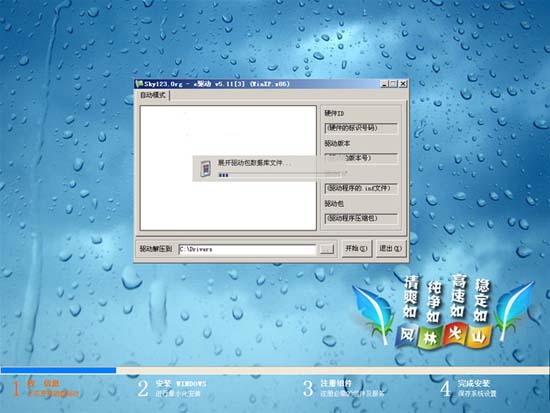Click the driver database file icon
Viewport: 550px width, 413px height.
pos(206,168)
